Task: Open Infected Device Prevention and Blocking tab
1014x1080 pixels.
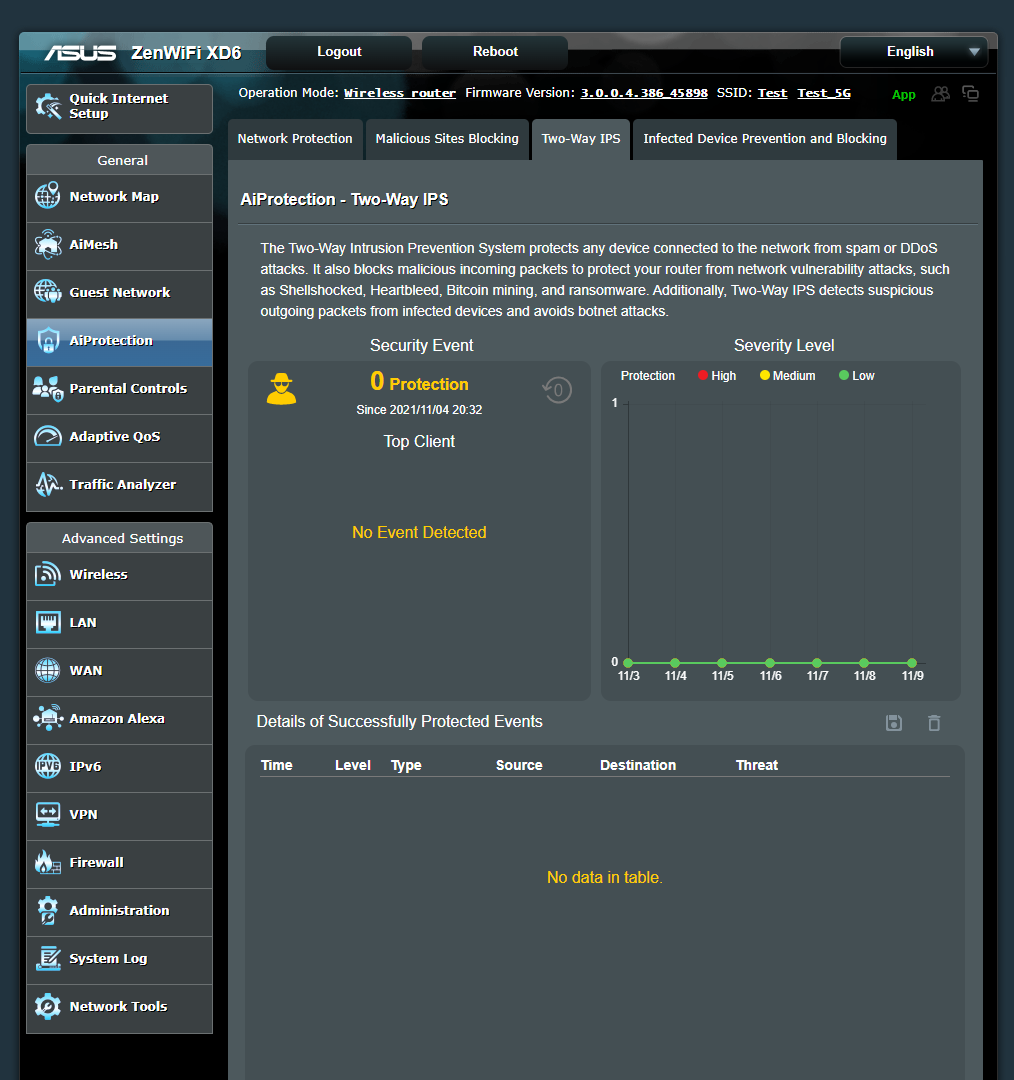Action: coord(765,139)
